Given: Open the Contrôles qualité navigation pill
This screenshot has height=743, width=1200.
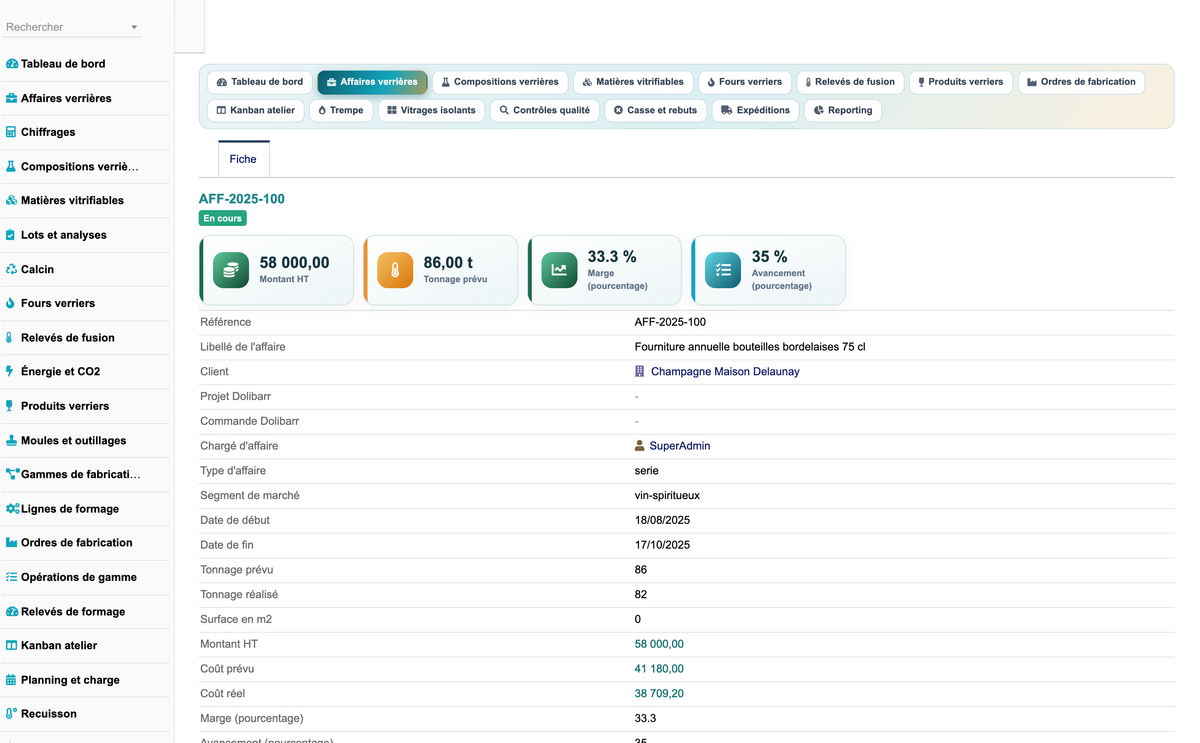Looking at the screenshot, I should pos(545,110).
